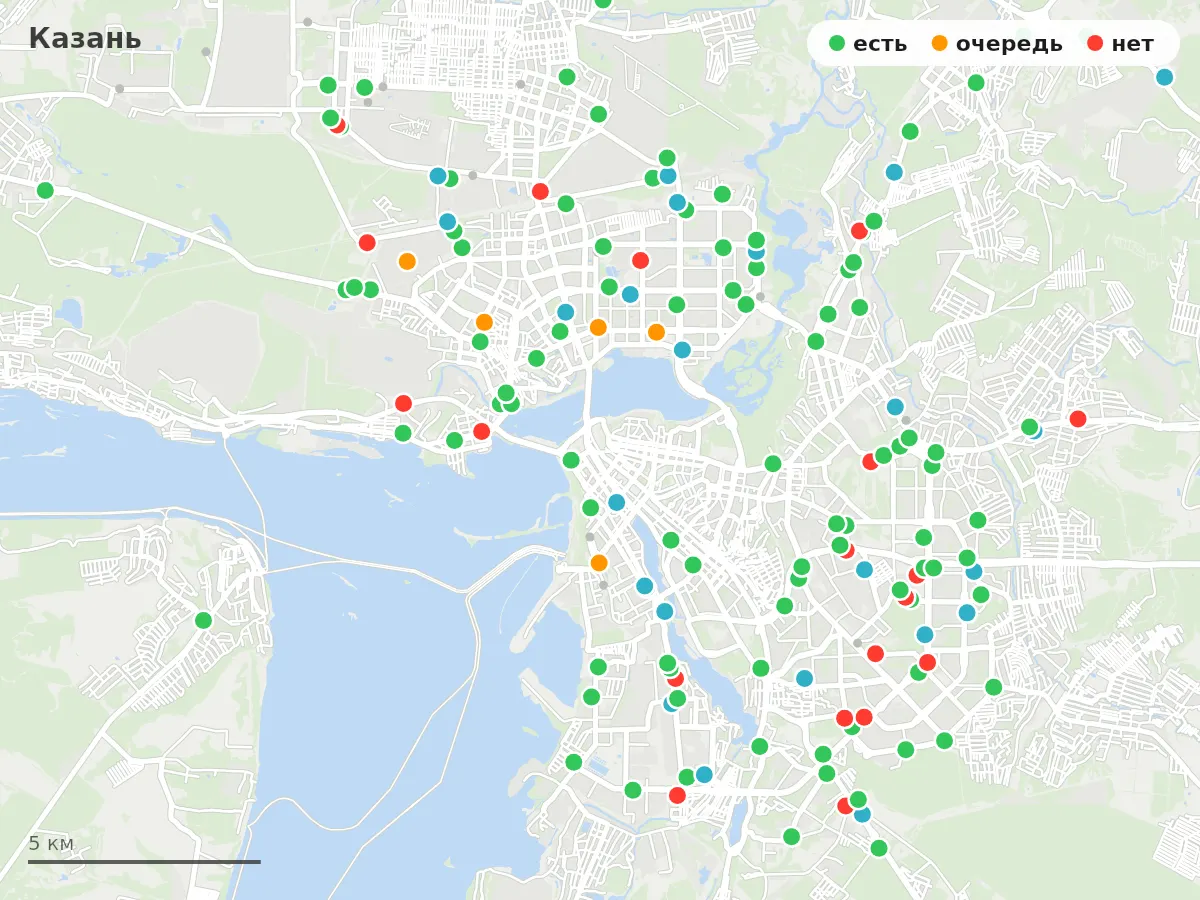Viewport: 1200px width, 900px height.
Task: Click the blue marker in top-right corner
Action: (1164, 77)
